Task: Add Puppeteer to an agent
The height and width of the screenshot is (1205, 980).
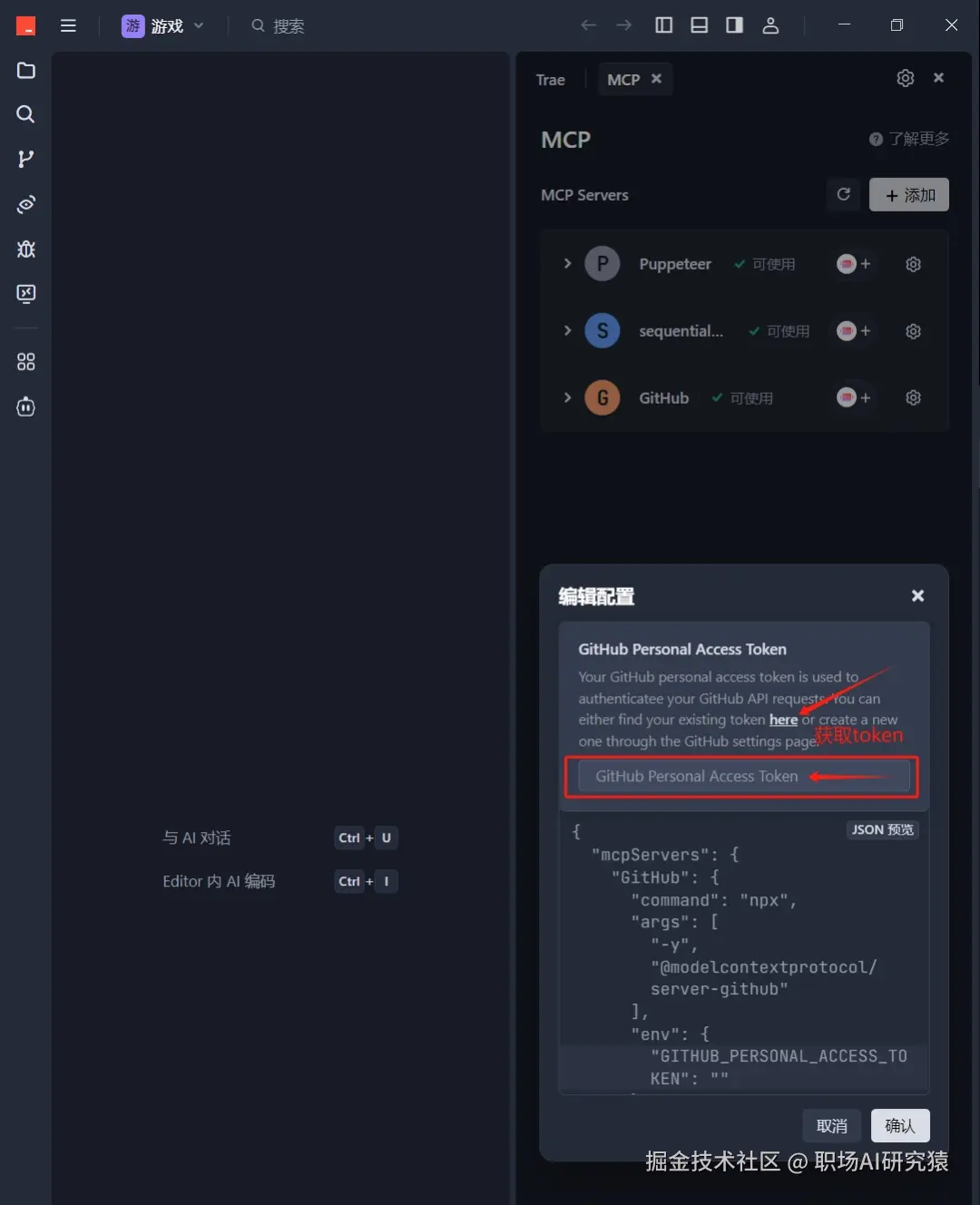Action: pos(854,264)
